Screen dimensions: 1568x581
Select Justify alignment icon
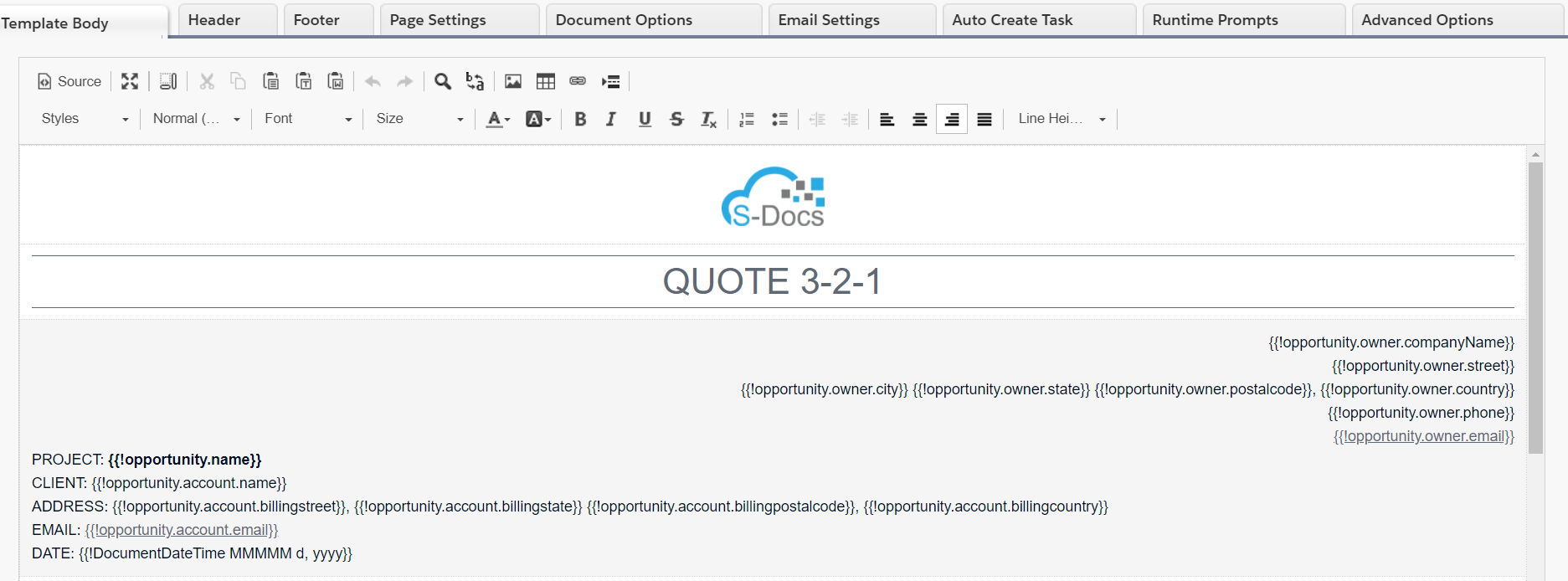tap(984, 119)
